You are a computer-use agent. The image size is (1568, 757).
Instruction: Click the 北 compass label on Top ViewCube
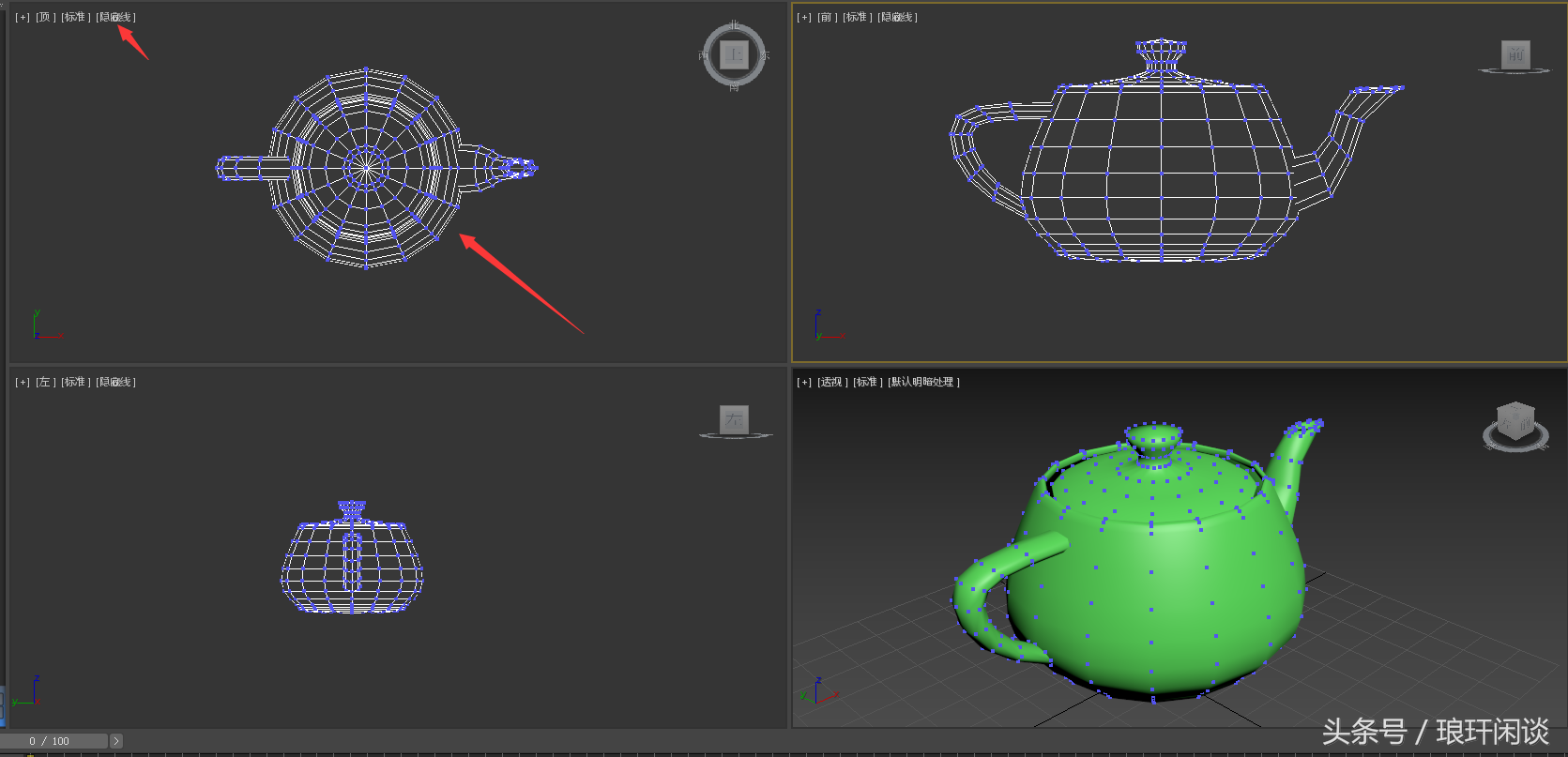734,24
